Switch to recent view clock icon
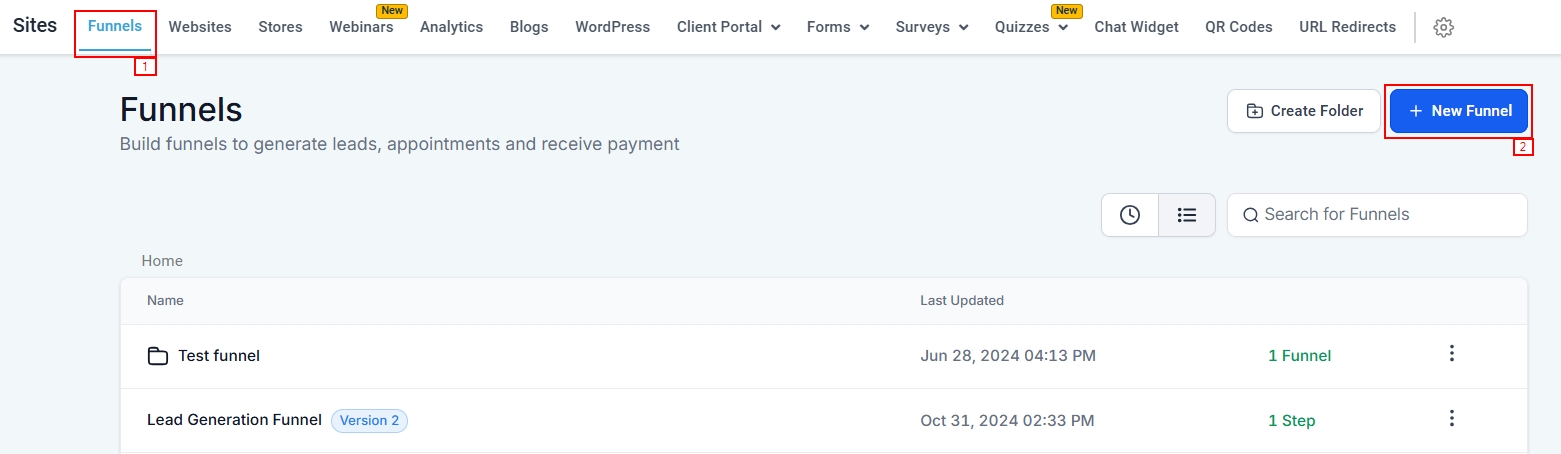 1130,215
